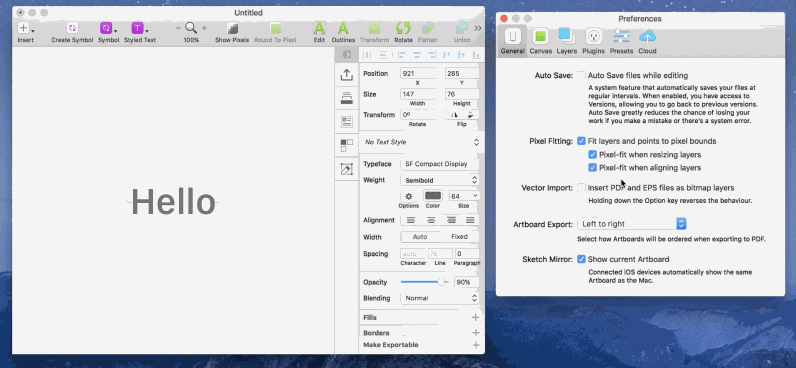Toggle Show Pixels in toolbar
This screenshot has height=368, width=796.
[x=232, y=28]
